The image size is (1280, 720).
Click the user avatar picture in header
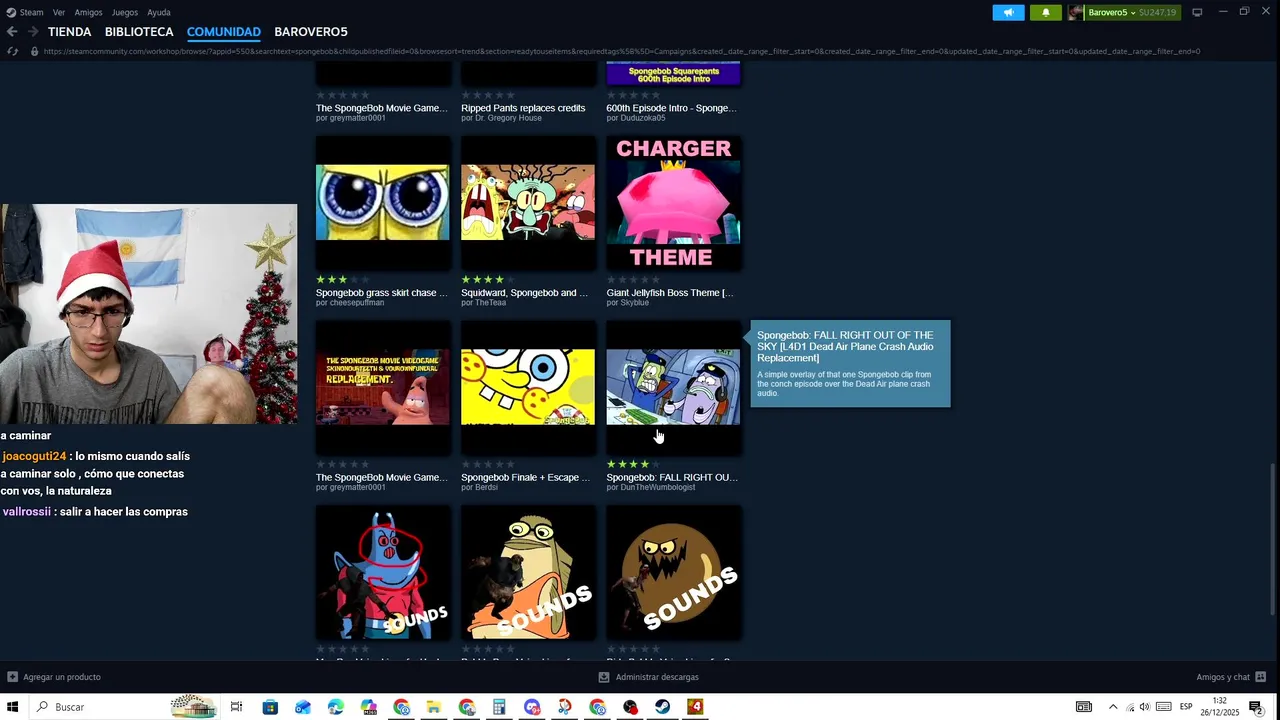pyautogui.click(x=1076, y=12)
